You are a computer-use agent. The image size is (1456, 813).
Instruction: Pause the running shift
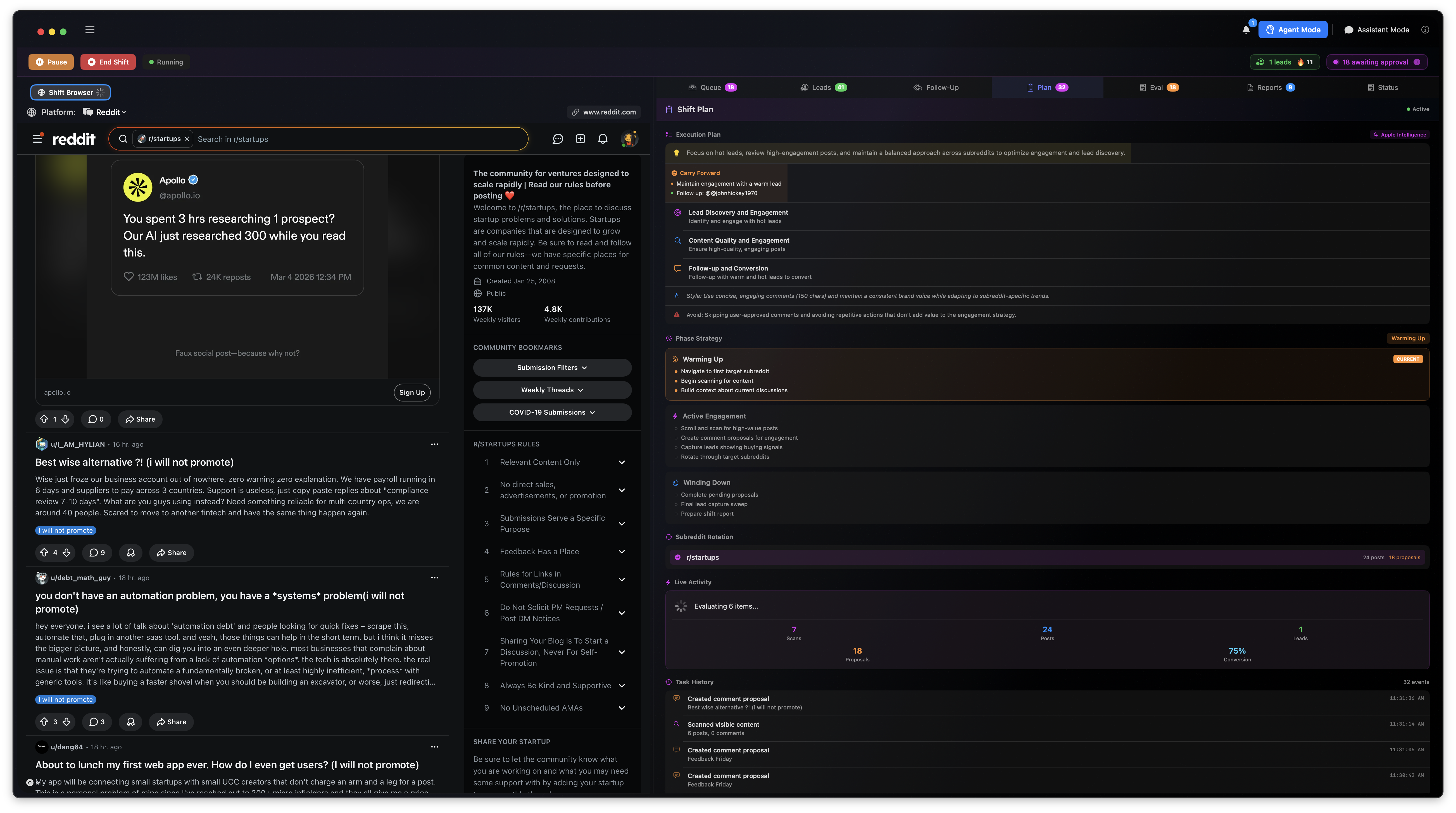point(51,62)
